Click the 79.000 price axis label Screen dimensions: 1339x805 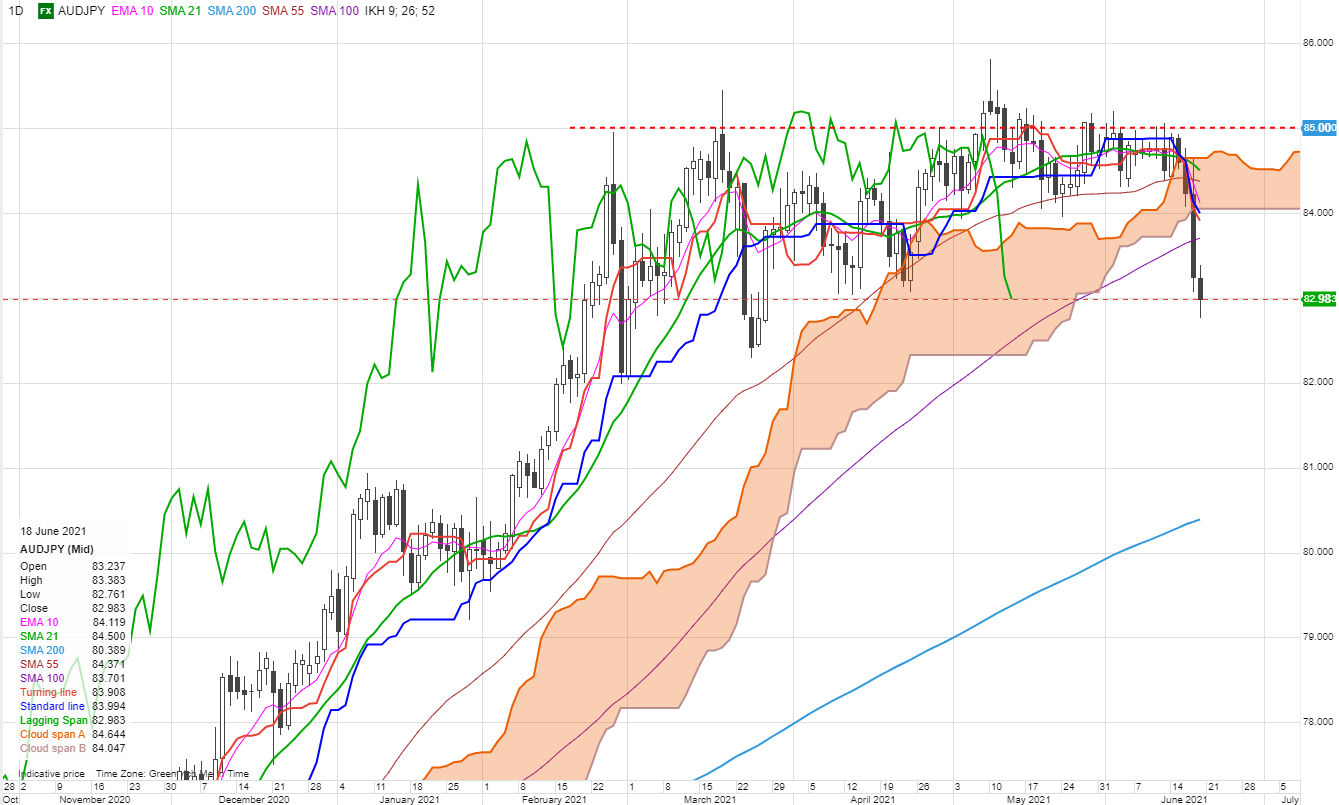pyautogui.click(x=1319, y=637)
